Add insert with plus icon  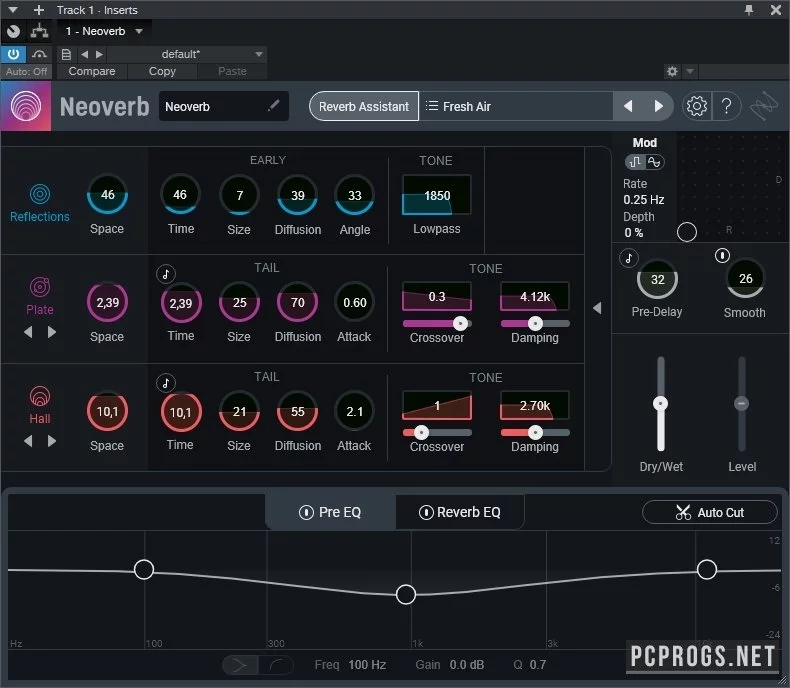(39, 10)
